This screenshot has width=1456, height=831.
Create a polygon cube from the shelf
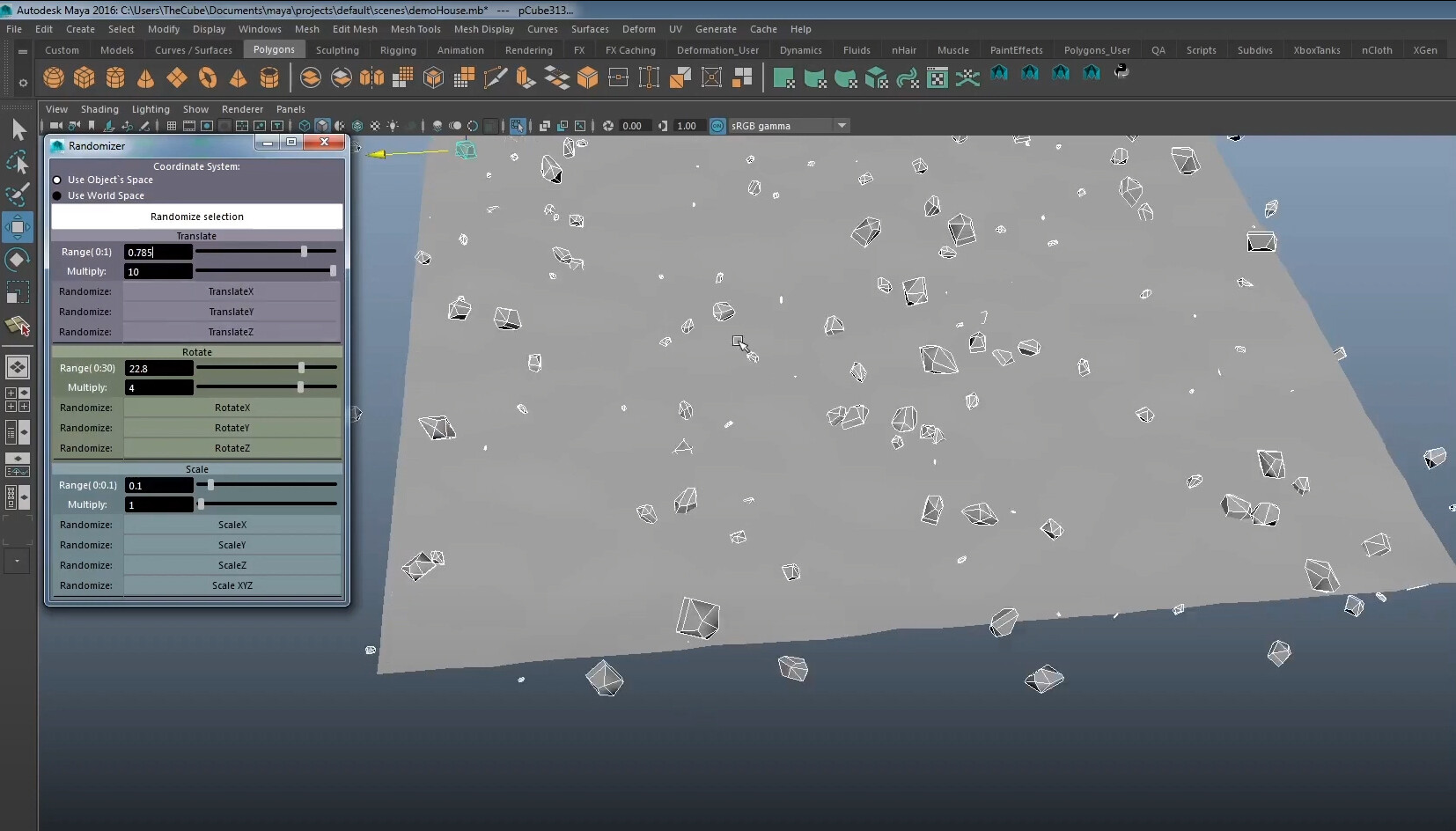pos(85,77)
